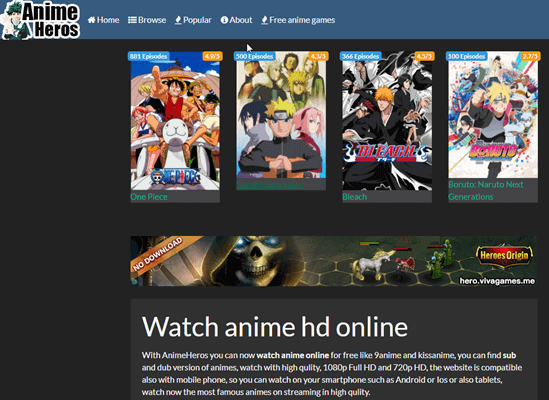Click the Anime Heros site logo

40,20
